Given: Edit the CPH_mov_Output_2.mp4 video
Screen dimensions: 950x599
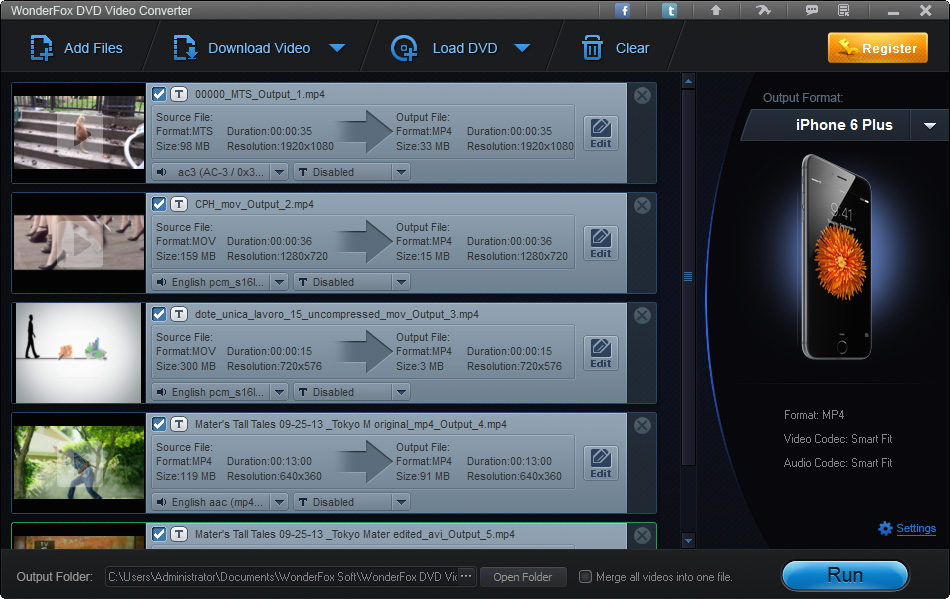Looking at the screenshot, I should pyautogui.click(x=600, y=243).
